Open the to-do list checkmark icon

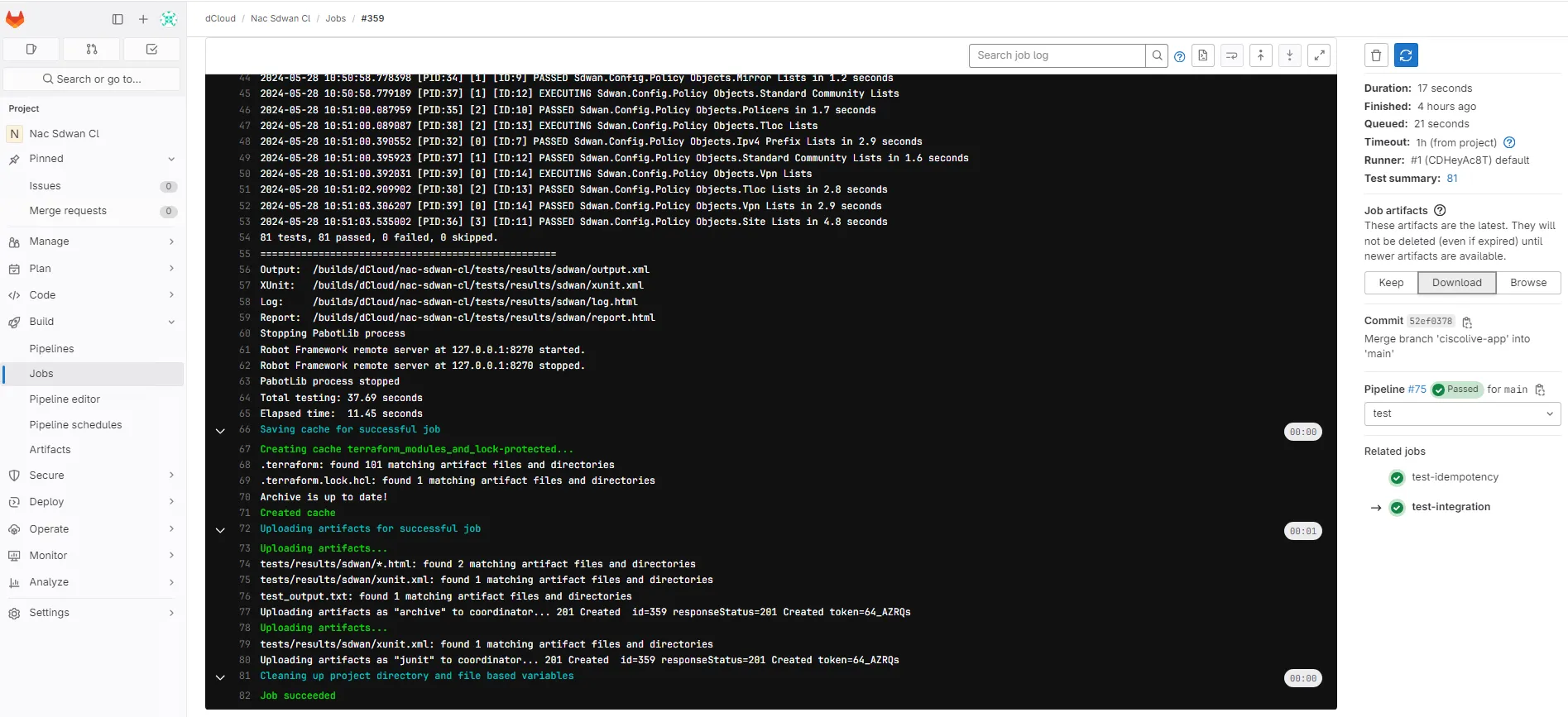[x=151, y=50]
